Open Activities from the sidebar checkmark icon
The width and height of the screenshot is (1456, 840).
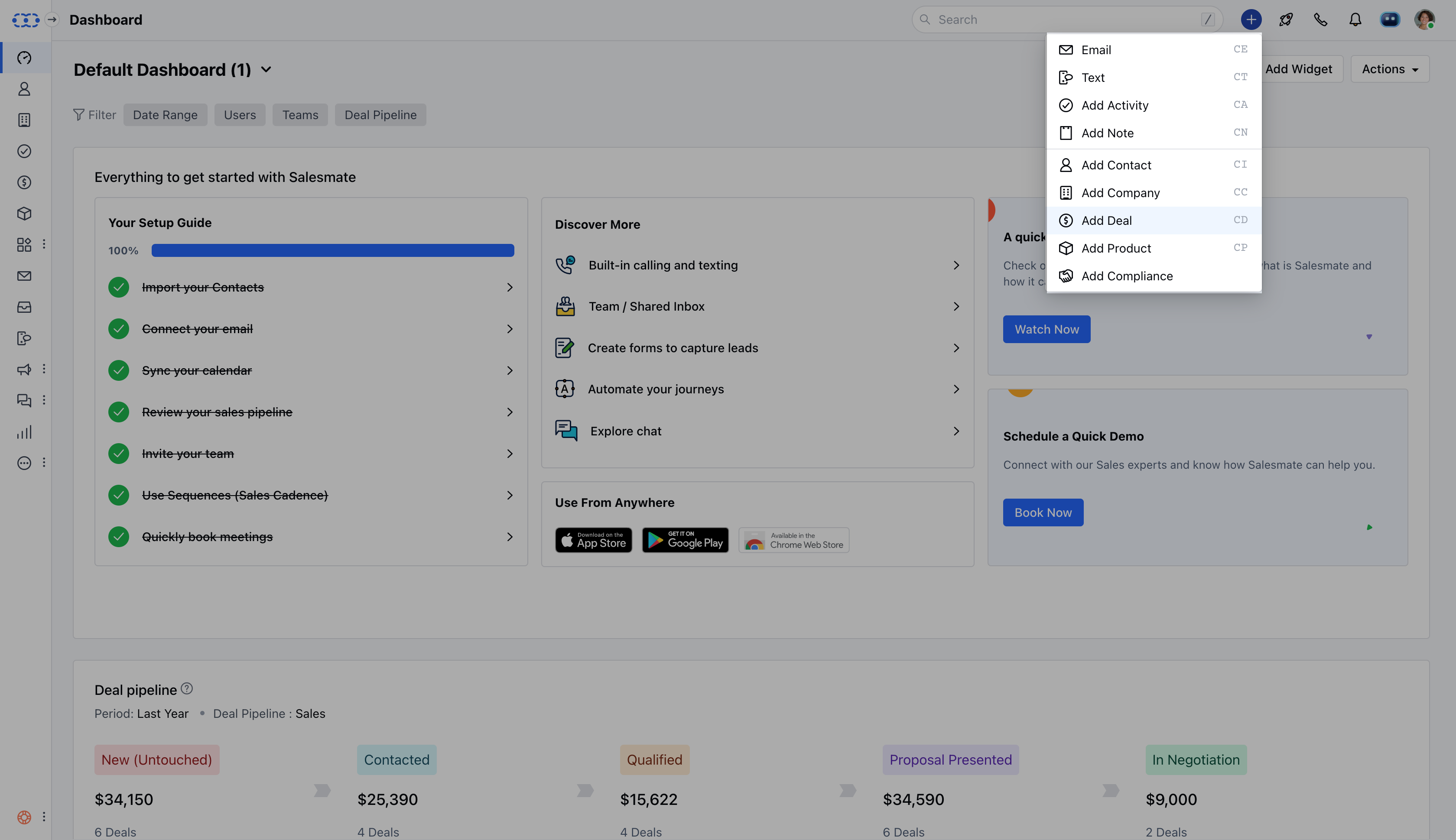click(24, 151)
